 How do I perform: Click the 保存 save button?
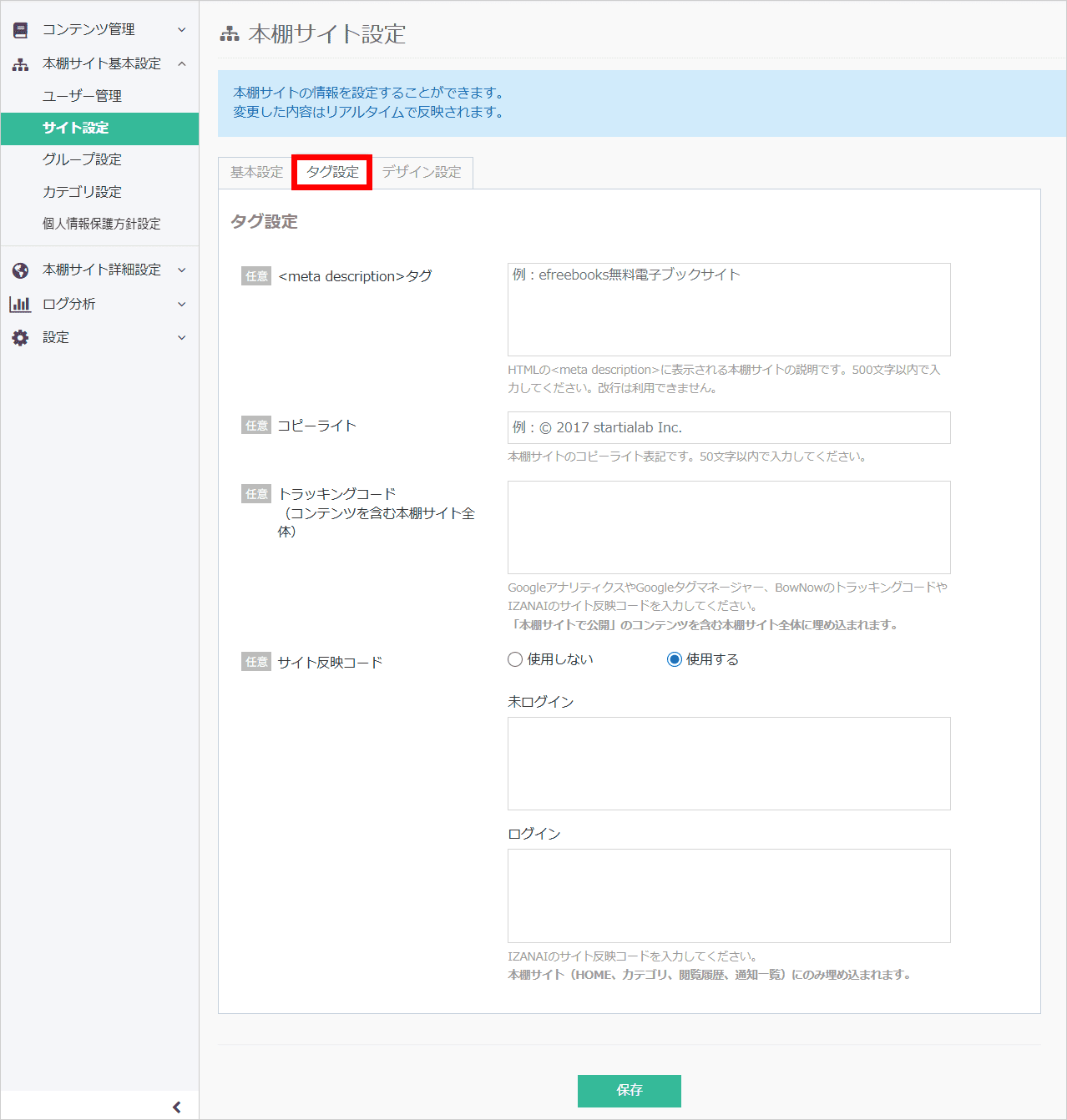coord(629,1091)
